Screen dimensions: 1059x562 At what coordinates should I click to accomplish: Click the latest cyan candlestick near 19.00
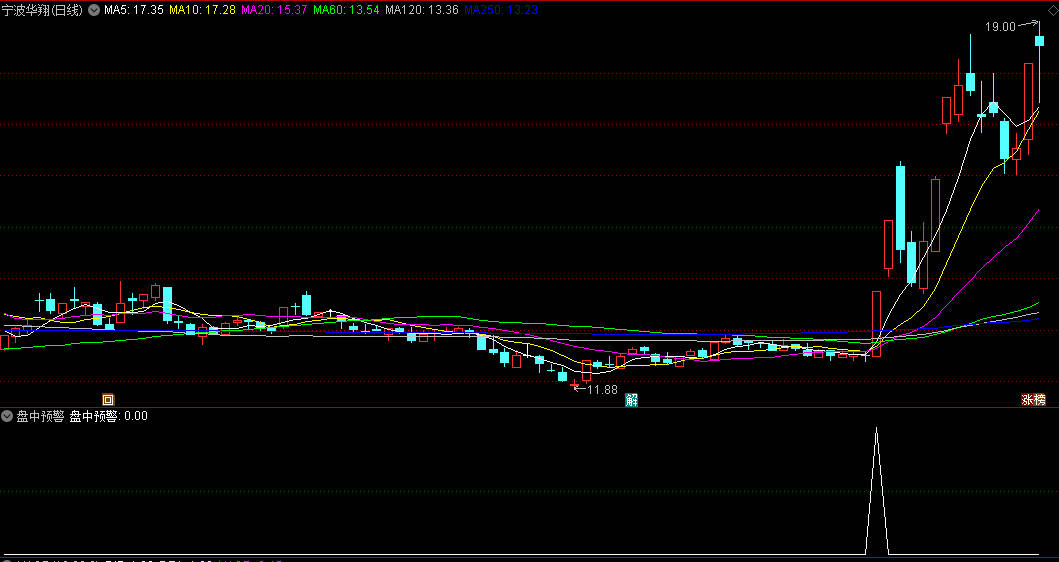tap(1039, 41)
